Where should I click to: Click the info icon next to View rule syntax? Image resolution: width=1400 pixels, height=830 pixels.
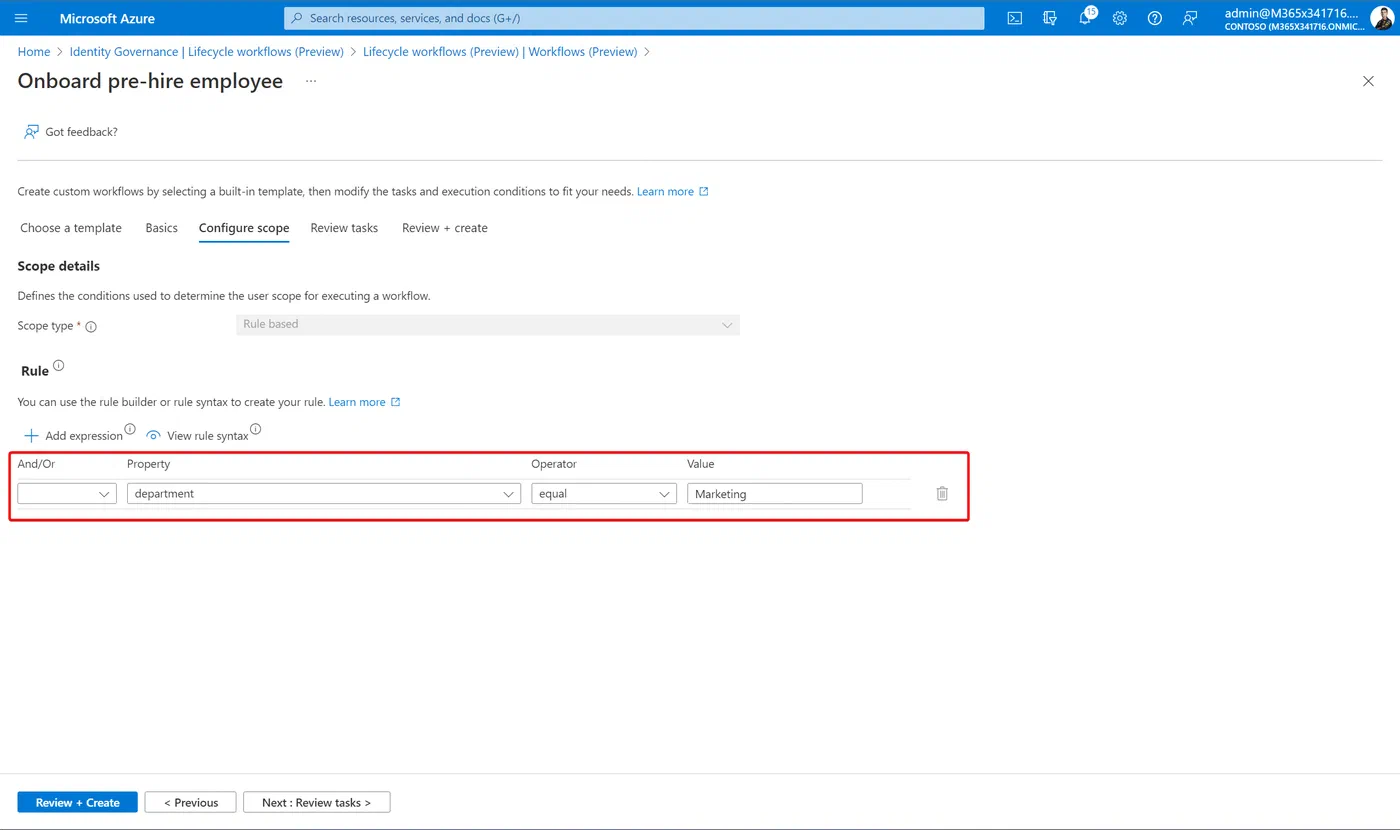[x=255, y=430]
